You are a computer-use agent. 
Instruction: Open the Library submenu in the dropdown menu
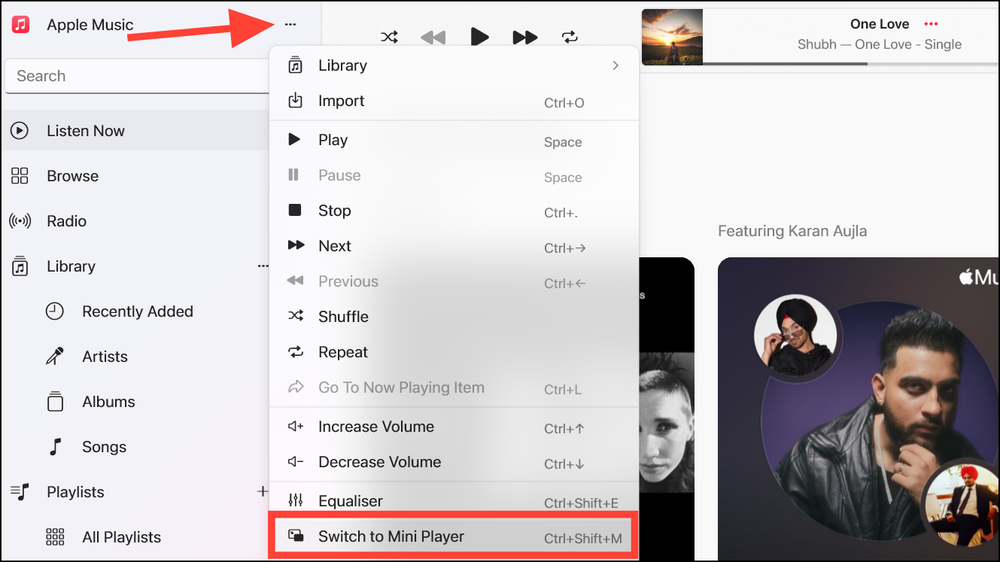click(453, 66)
